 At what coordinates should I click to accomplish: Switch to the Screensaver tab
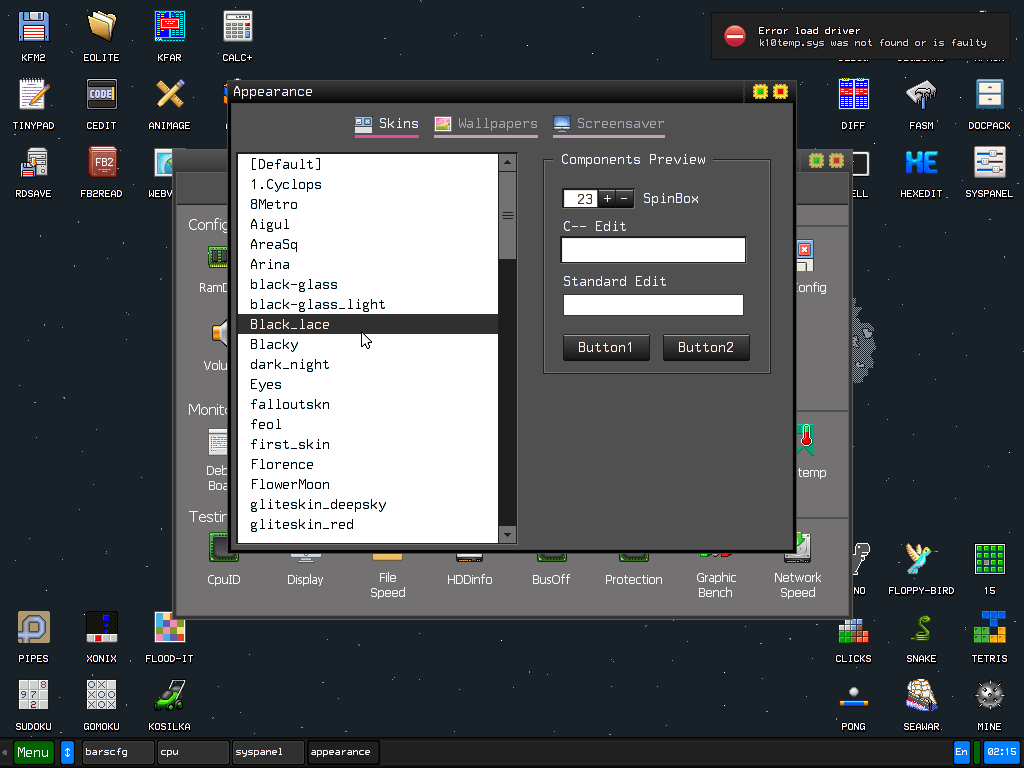(x=608, y=124)
